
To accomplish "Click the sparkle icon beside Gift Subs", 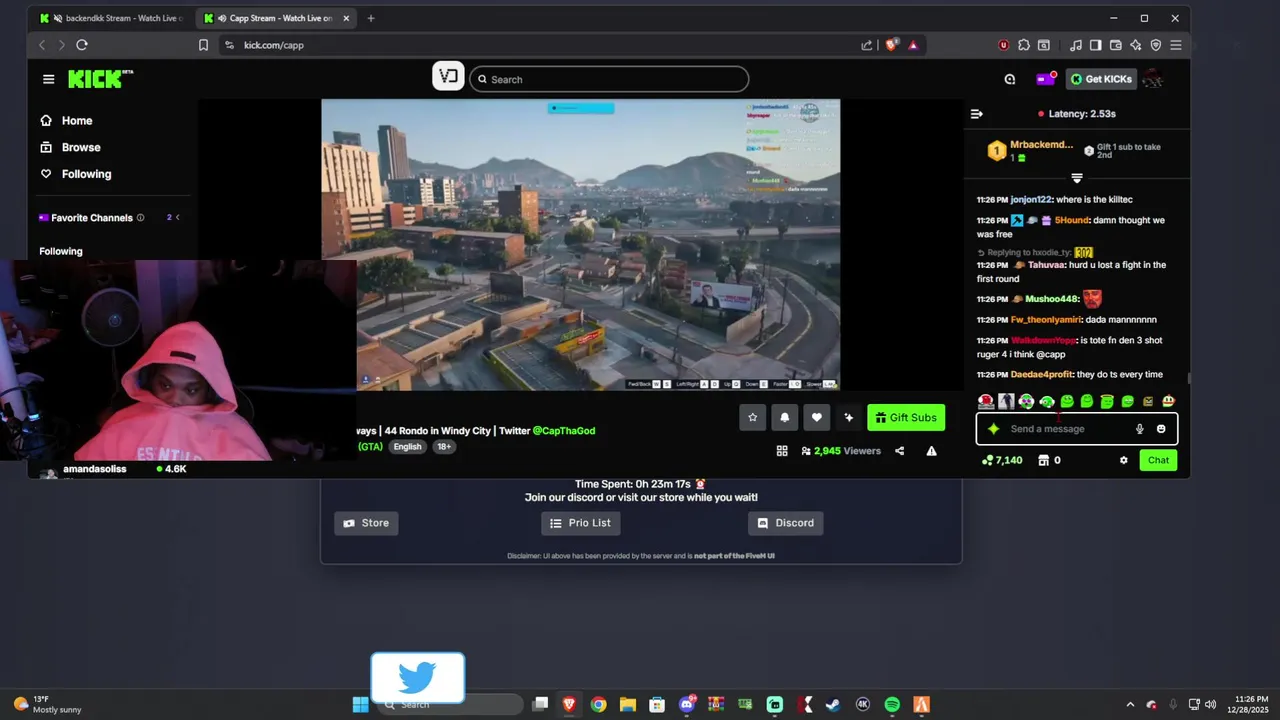I will click(849, 417).
